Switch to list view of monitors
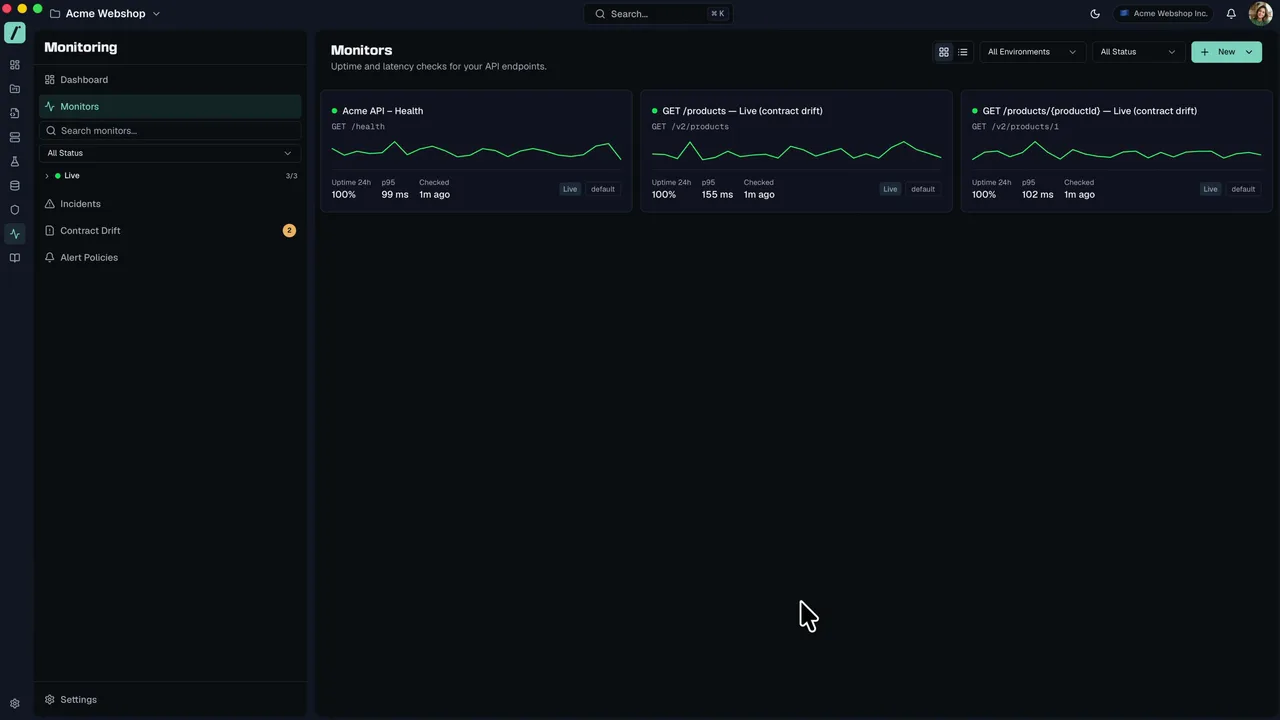The height and width of the screenshot is (720, 1280). click(963, 52)
